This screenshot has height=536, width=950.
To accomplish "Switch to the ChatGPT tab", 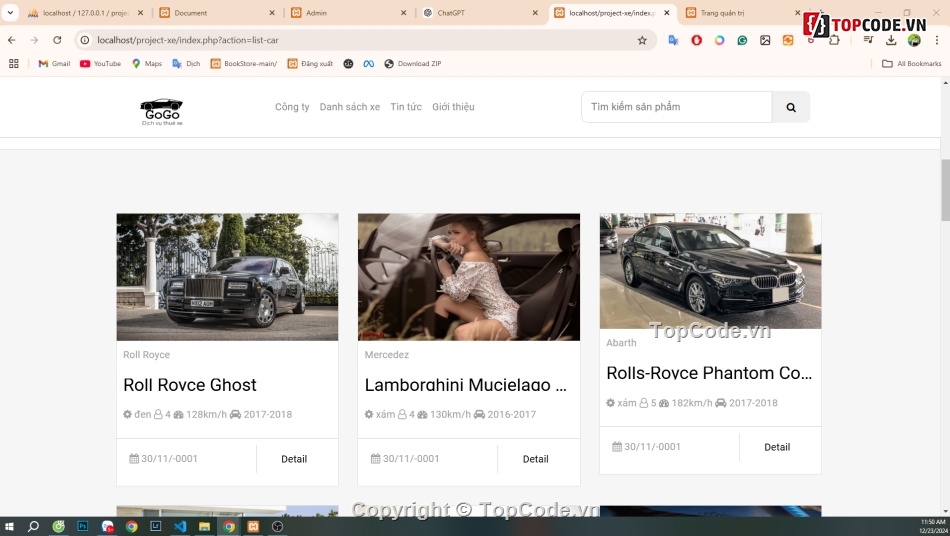I will pos(480,13).
